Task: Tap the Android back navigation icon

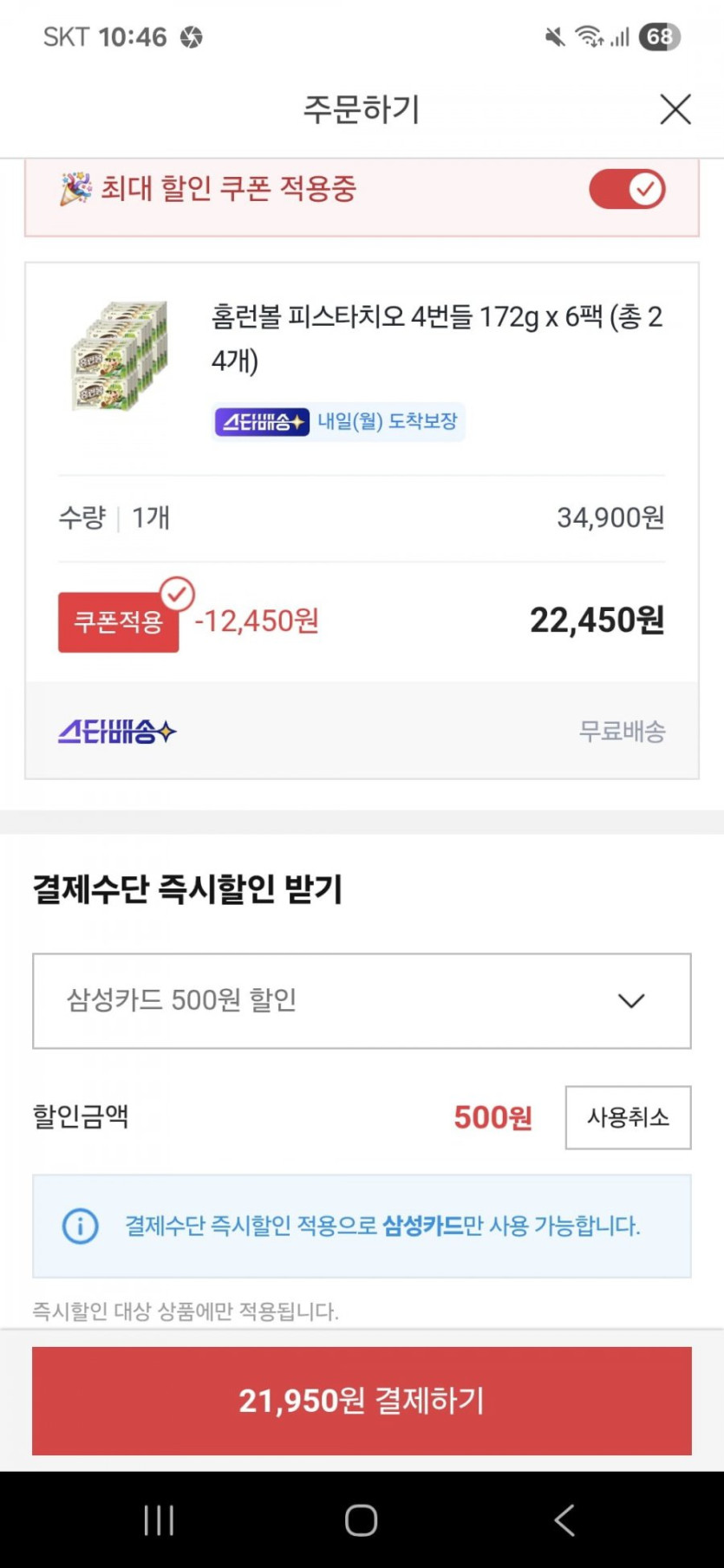Action: pos(564,1519)
